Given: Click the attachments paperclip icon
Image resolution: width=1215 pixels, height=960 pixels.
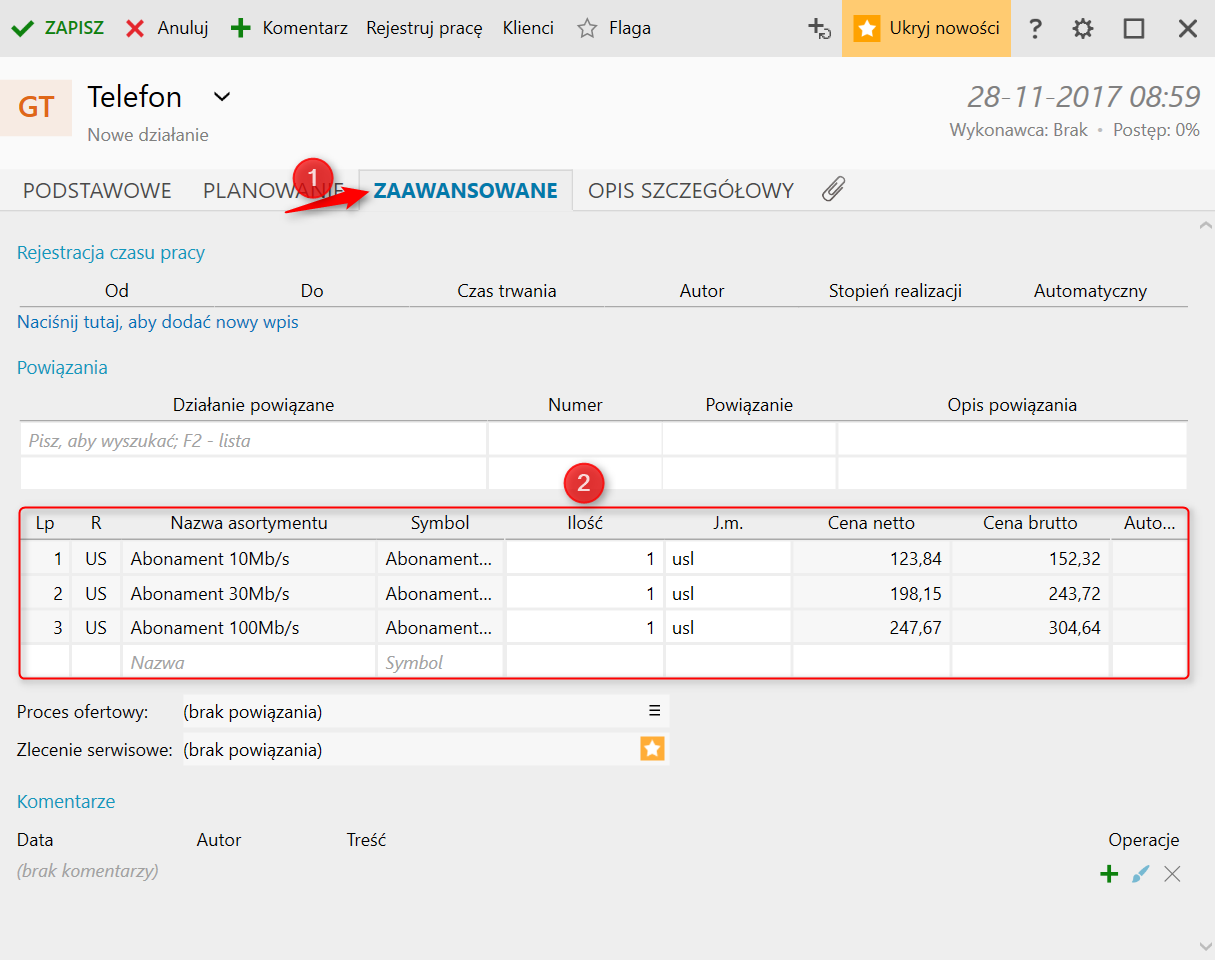Looking at the screenshot, I should (x=833, y=190).
